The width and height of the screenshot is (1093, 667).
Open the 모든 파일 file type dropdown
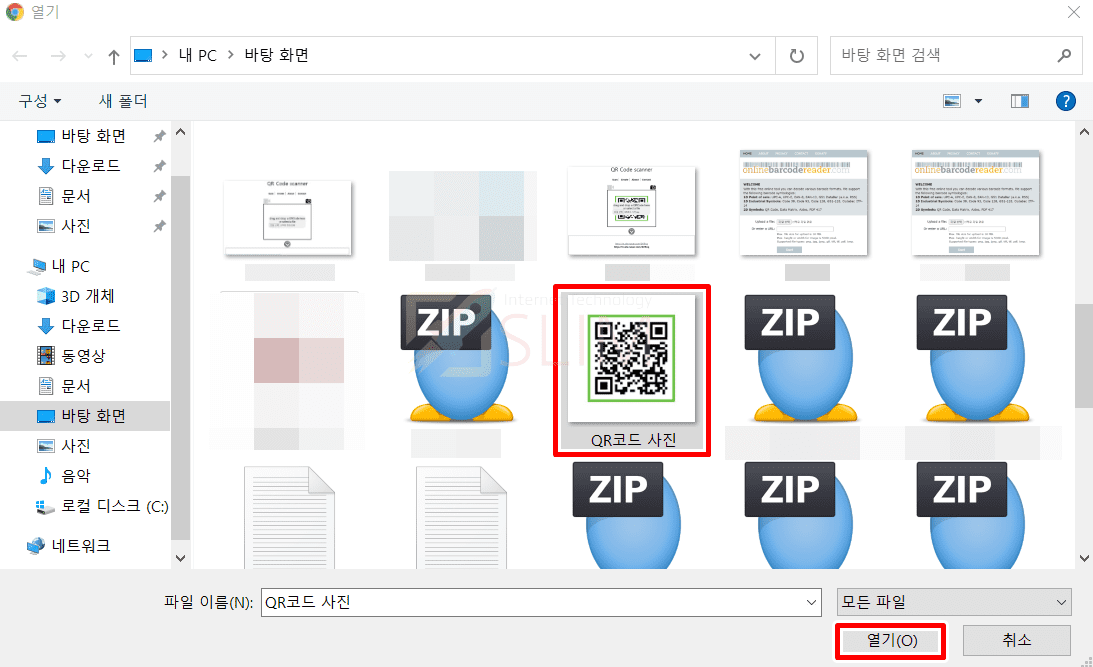coord(954,602)
